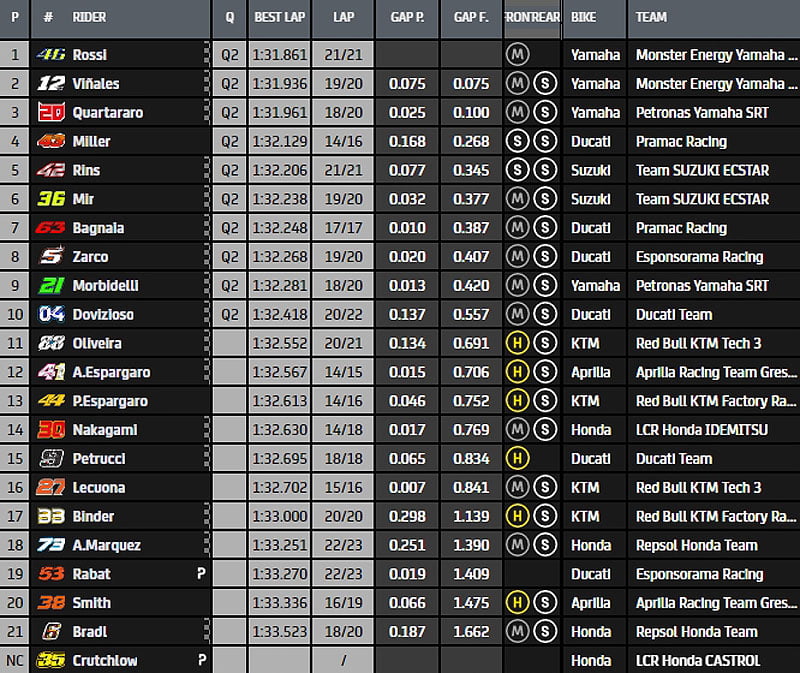Click Nakagami's number 30 logo

point(51,430)
